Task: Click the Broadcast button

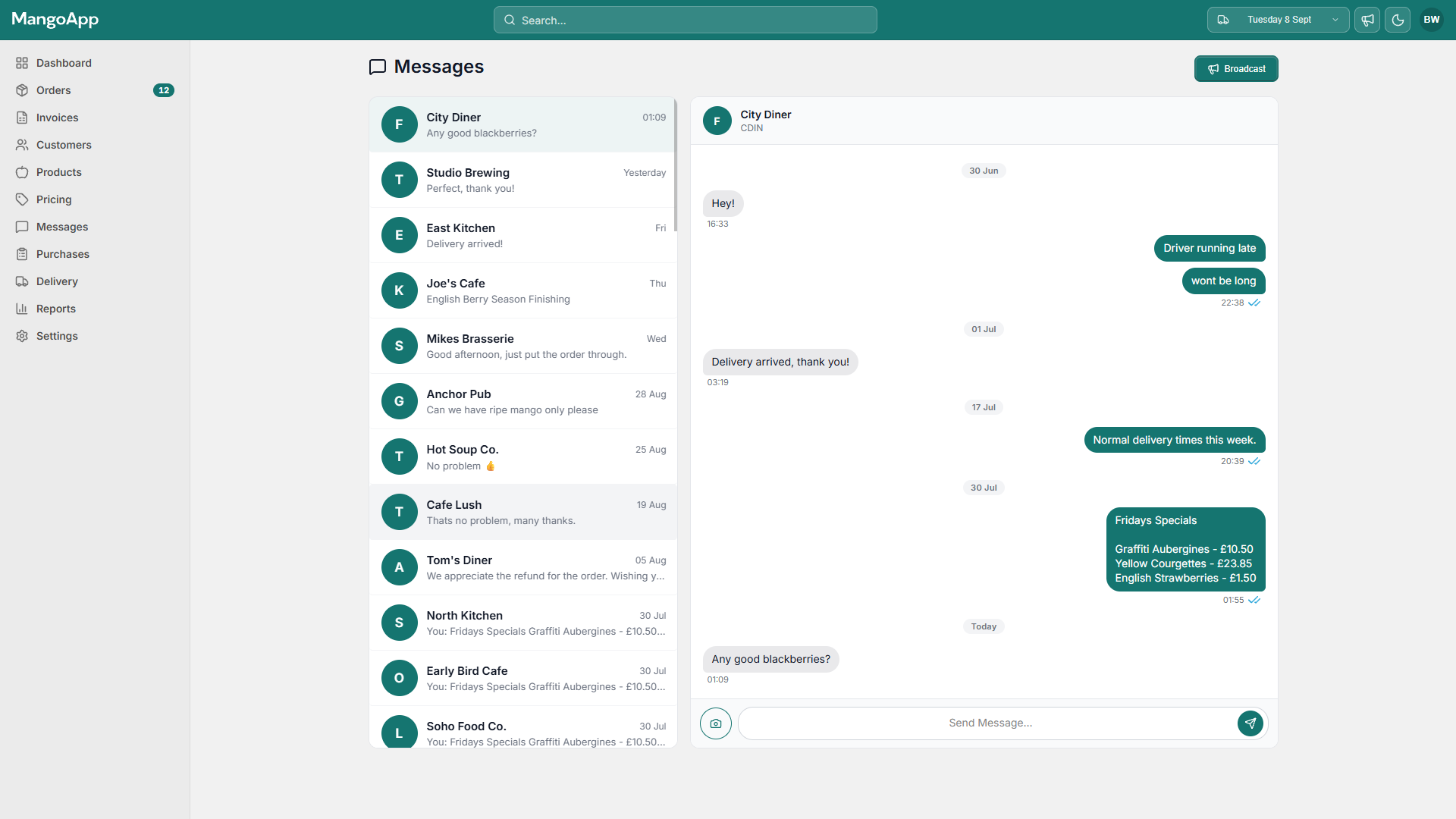Action: click(1236, 68)
